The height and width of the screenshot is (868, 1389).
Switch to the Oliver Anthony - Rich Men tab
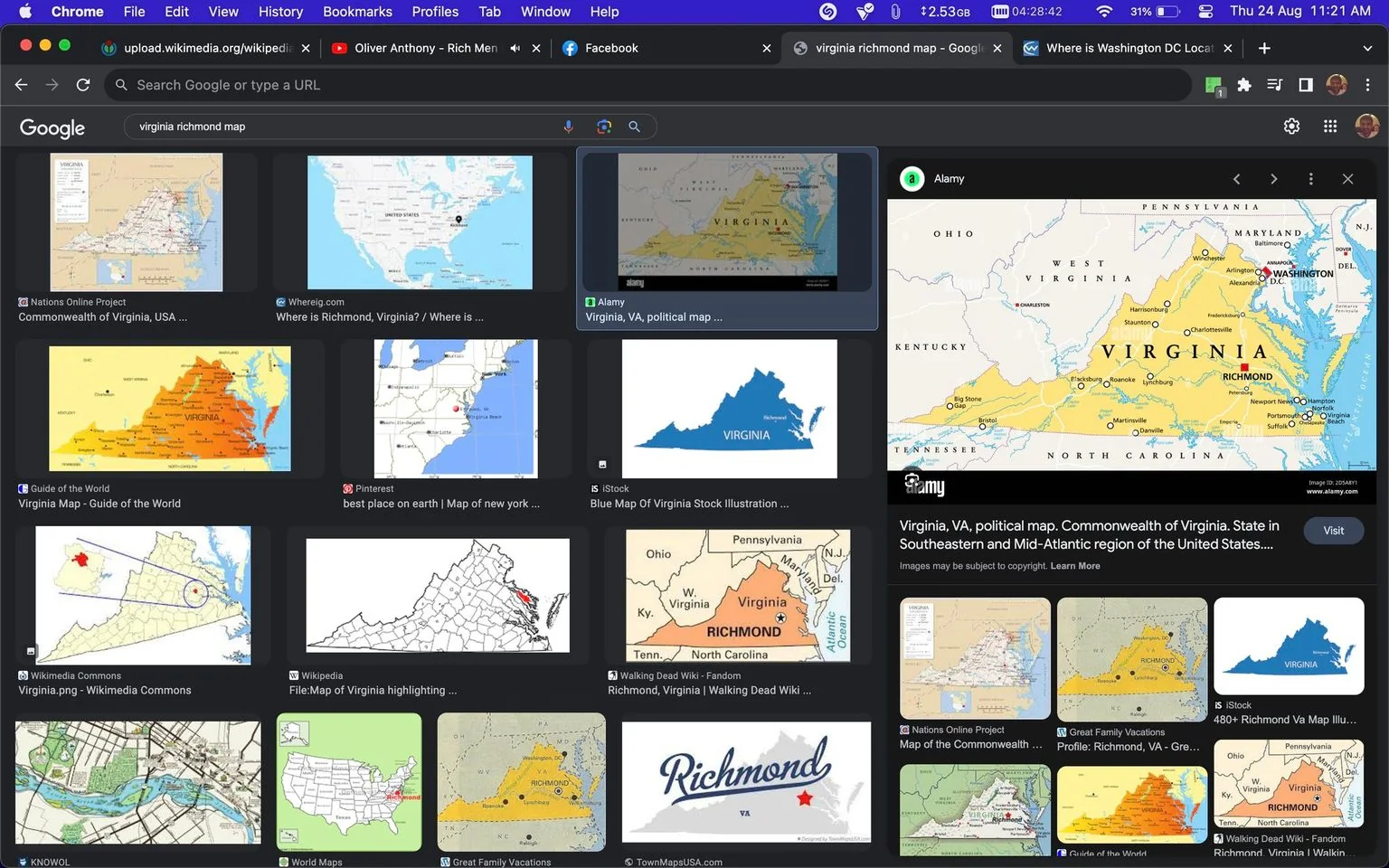425,48
